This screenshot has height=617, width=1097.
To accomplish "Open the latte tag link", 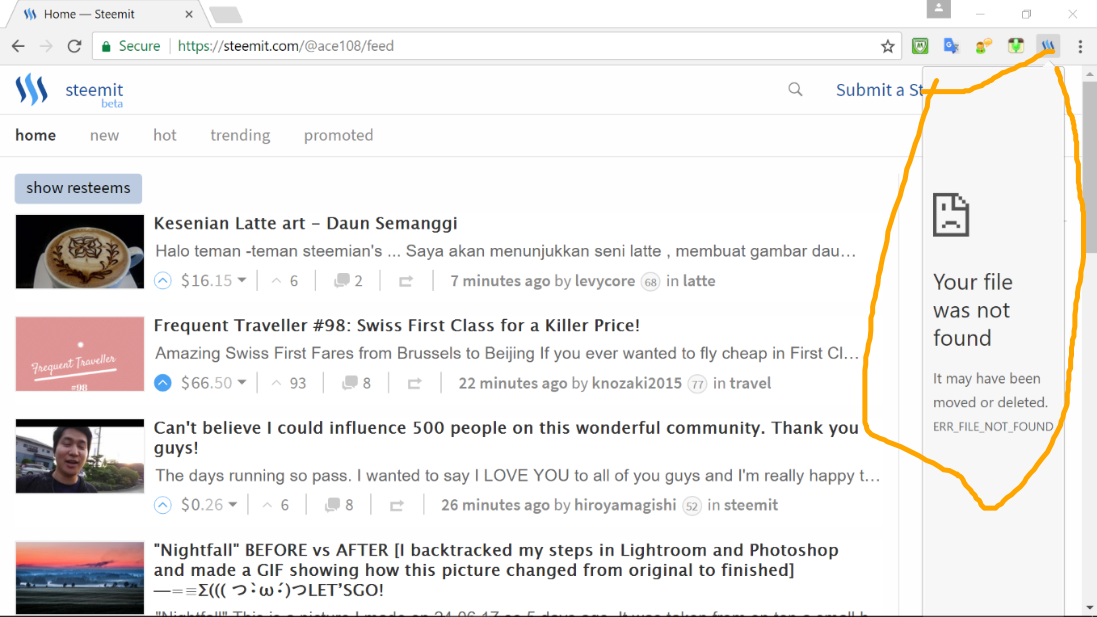I will tap(699, 281).
